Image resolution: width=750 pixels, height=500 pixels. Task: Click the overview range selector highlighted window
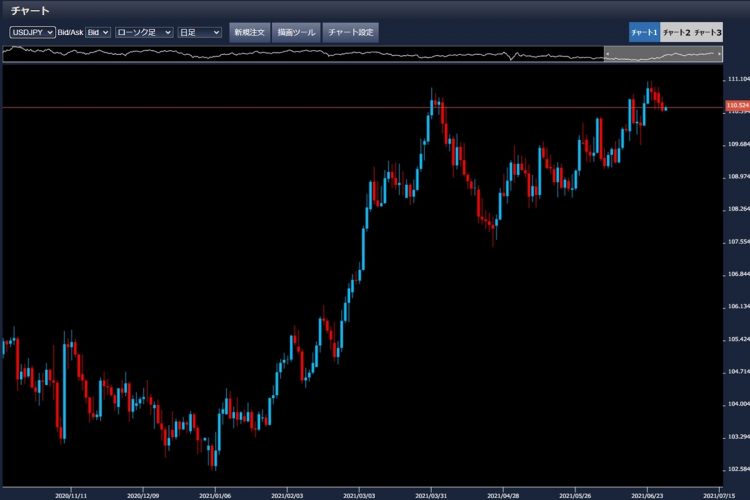pyautogui.click(x=663, y=54)
